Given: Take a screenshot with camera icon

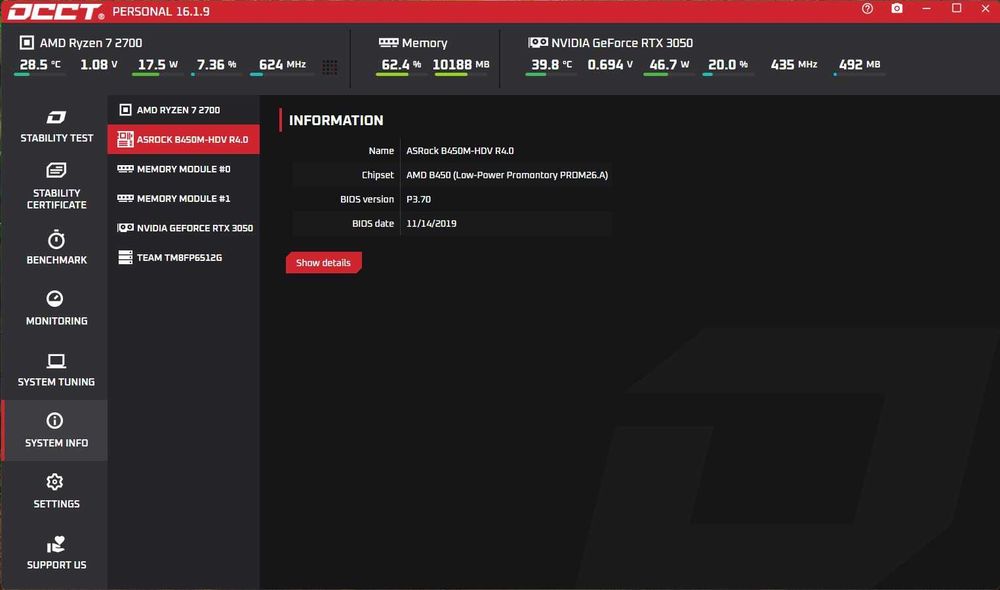Looking at the screenshot, I should [897, 9].
